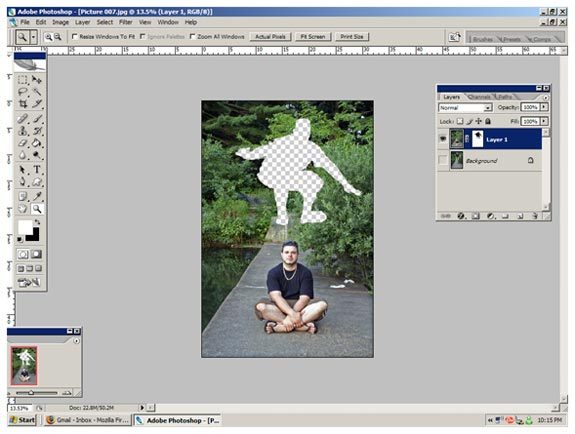Click the zoom out magnifier icon
The image size is (575, 434).
click(58, 37)
